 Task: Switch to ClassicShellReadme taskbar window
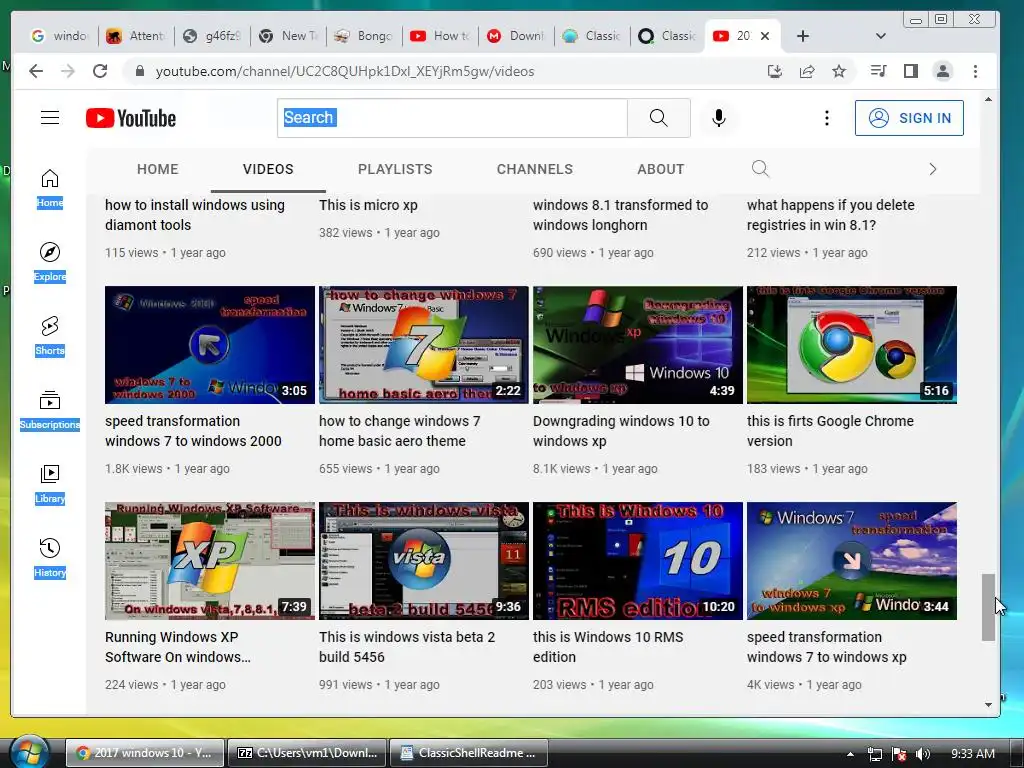[469, 753]
